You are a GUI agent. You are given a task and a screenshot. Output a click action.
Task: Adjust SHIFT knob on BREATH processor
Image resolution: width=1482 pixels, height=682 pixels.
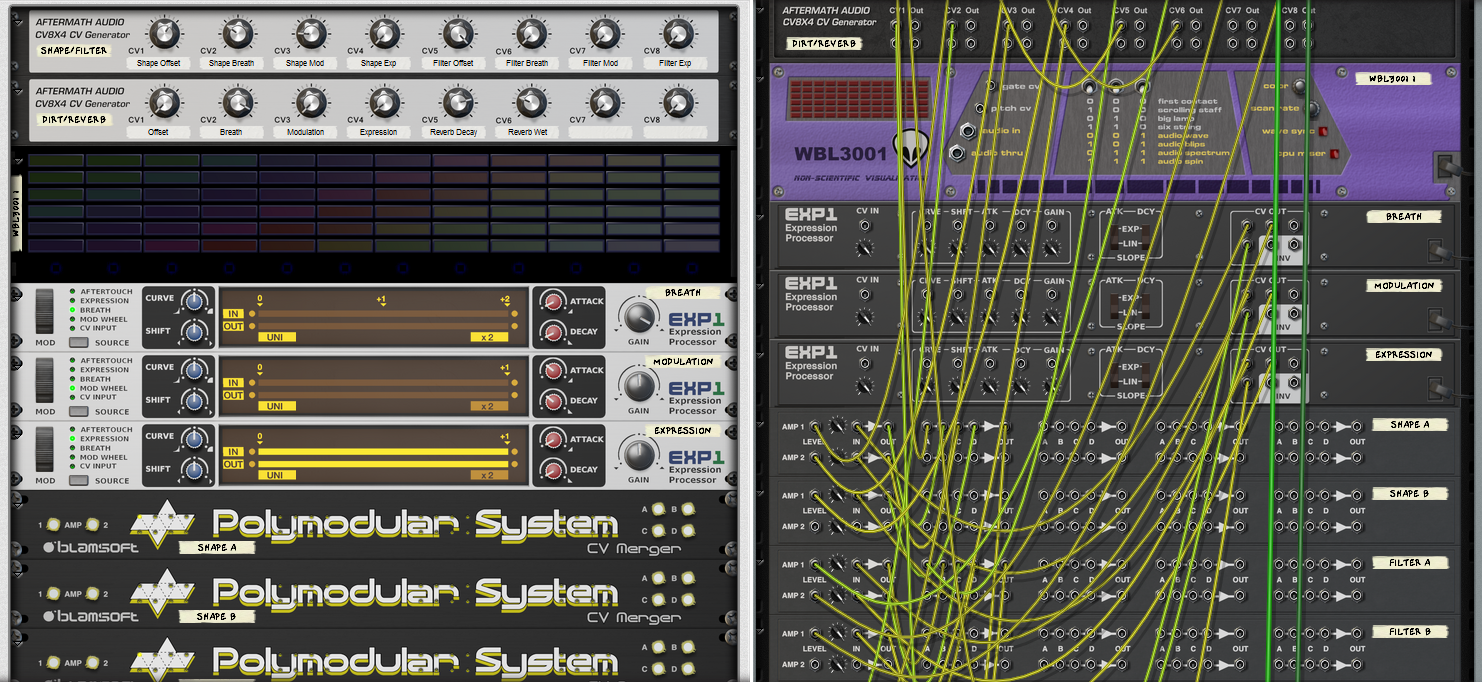coord(195,332)
